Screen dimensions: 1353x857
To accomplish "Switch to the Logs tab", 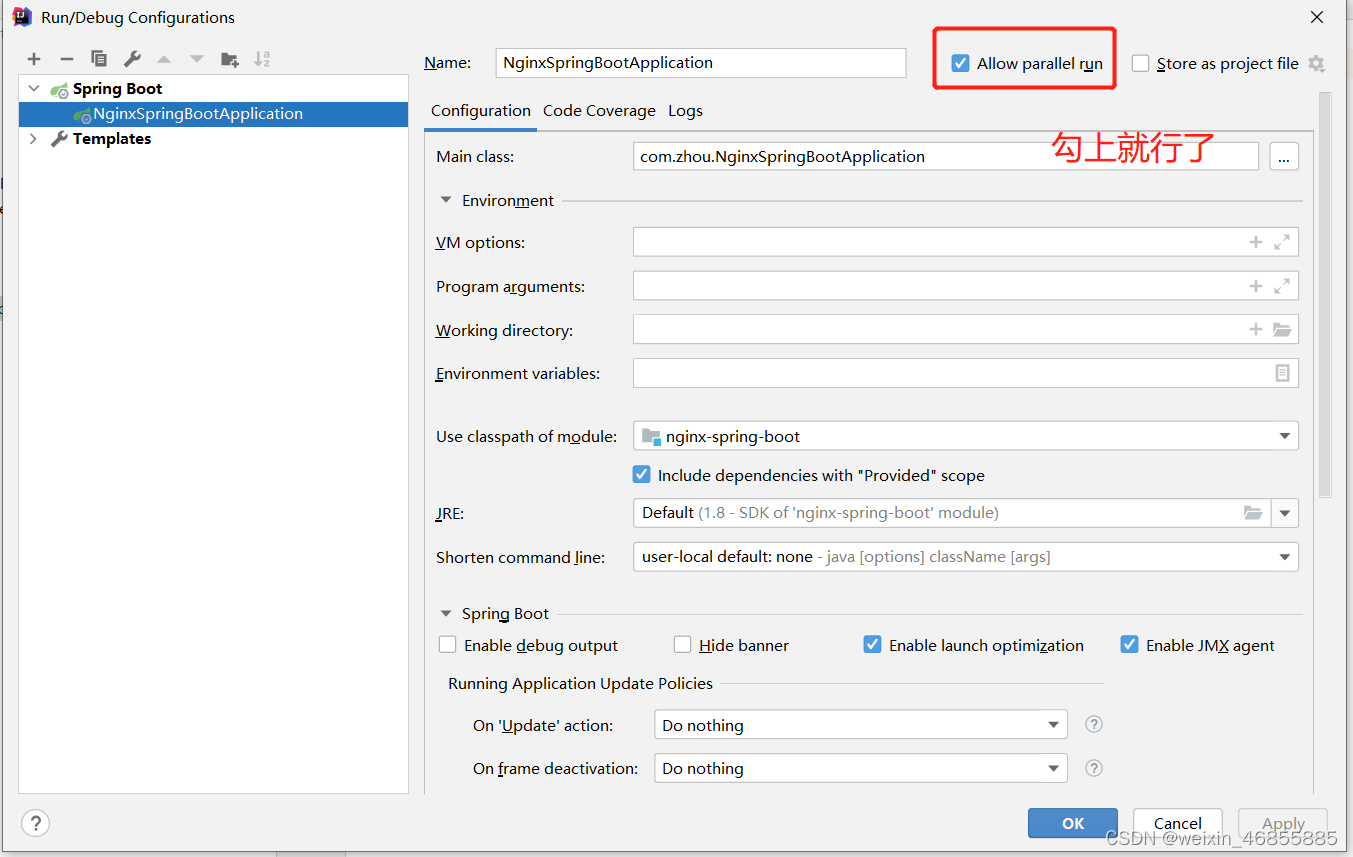I will pyautogui.click(x=685, y=111).
